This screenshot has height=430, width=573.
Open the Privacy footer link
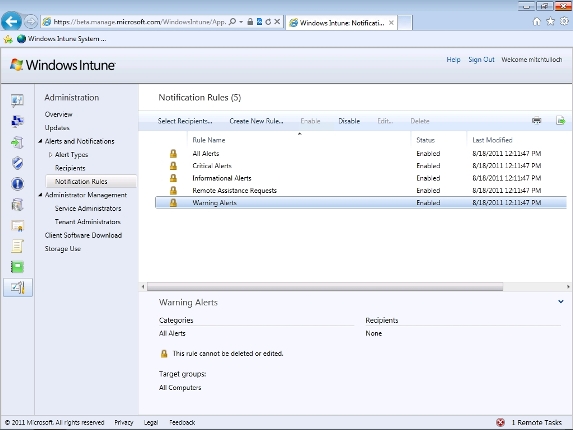[124, 422]
